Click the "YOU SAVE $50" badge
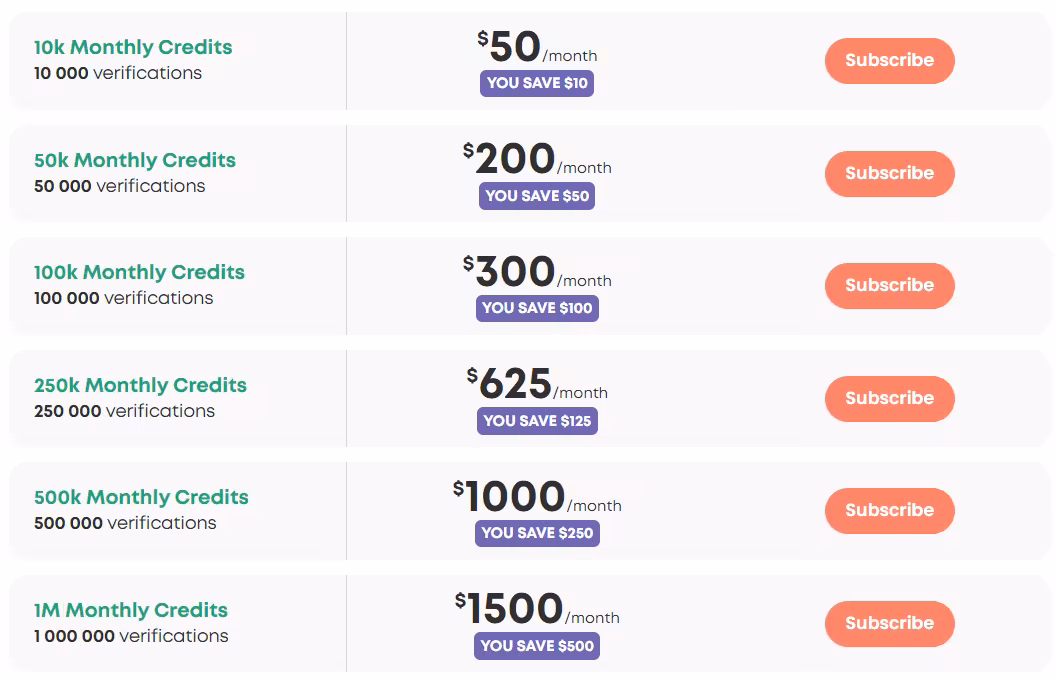 [537, 196]
